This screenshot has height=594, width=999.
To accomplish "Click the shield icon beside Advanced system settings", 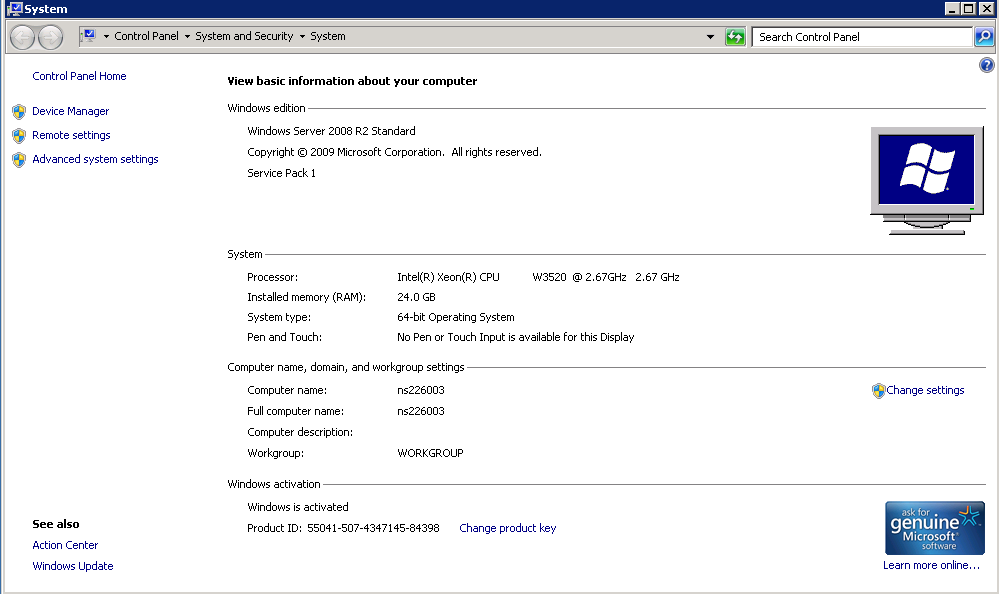I will point(19,160).
